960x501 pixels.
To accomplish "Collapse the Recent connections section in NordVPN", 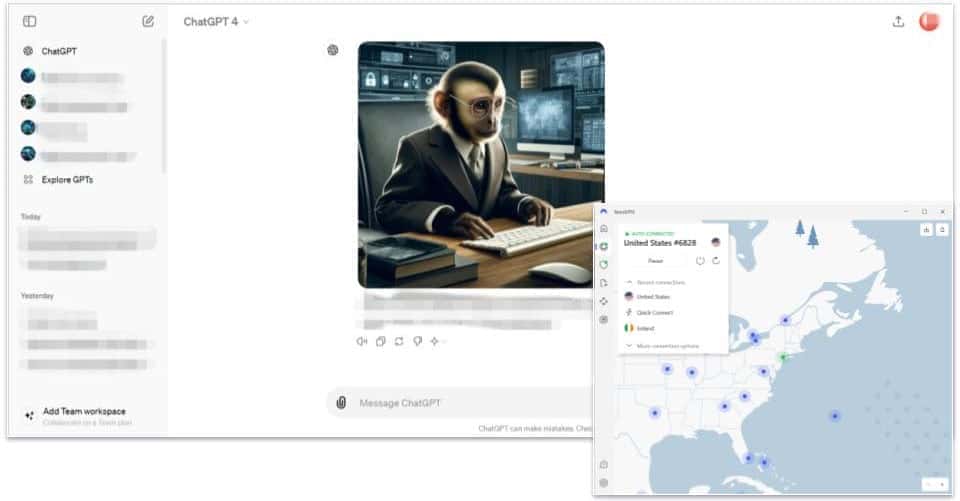I will pyautogui.click(x=654, y=282).
